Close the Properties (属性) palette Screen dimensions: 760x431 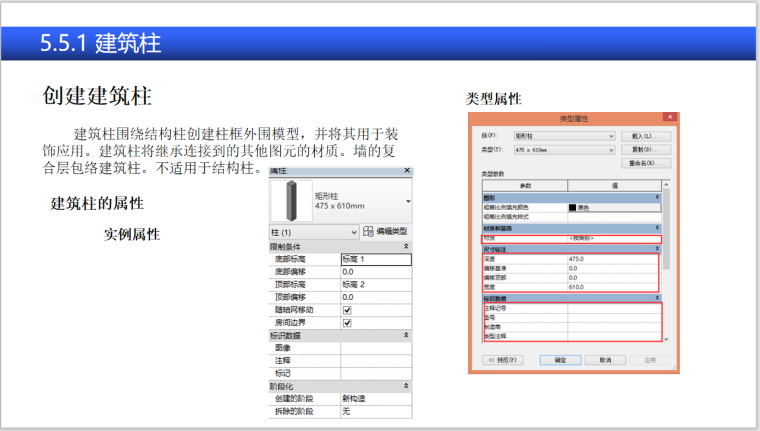(x=407, y=172)
